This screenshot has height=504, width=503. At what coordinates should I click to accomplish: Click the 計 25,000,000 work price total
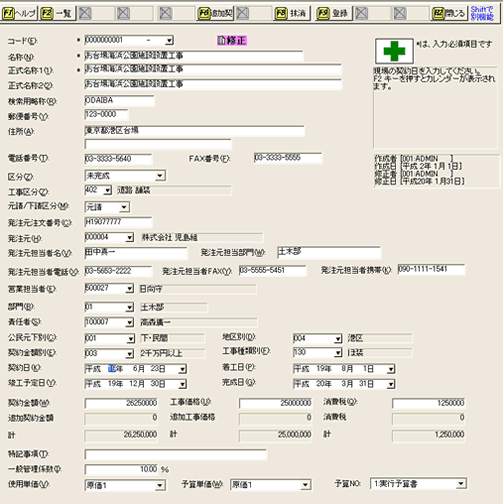pyautogui.click(x=275, y=435)
